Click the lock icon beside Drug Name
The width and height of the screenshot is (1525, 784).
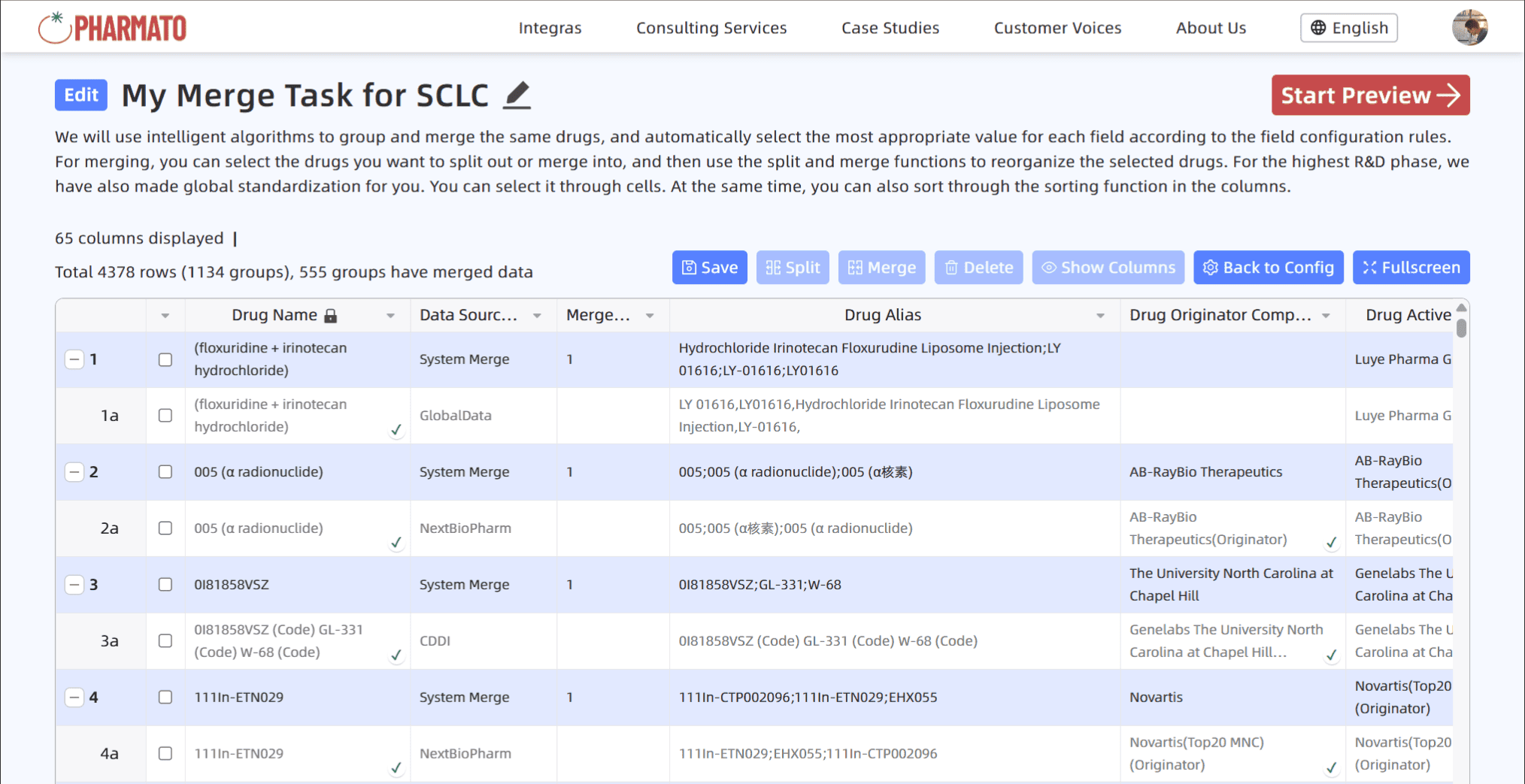(x=330, y=316)
